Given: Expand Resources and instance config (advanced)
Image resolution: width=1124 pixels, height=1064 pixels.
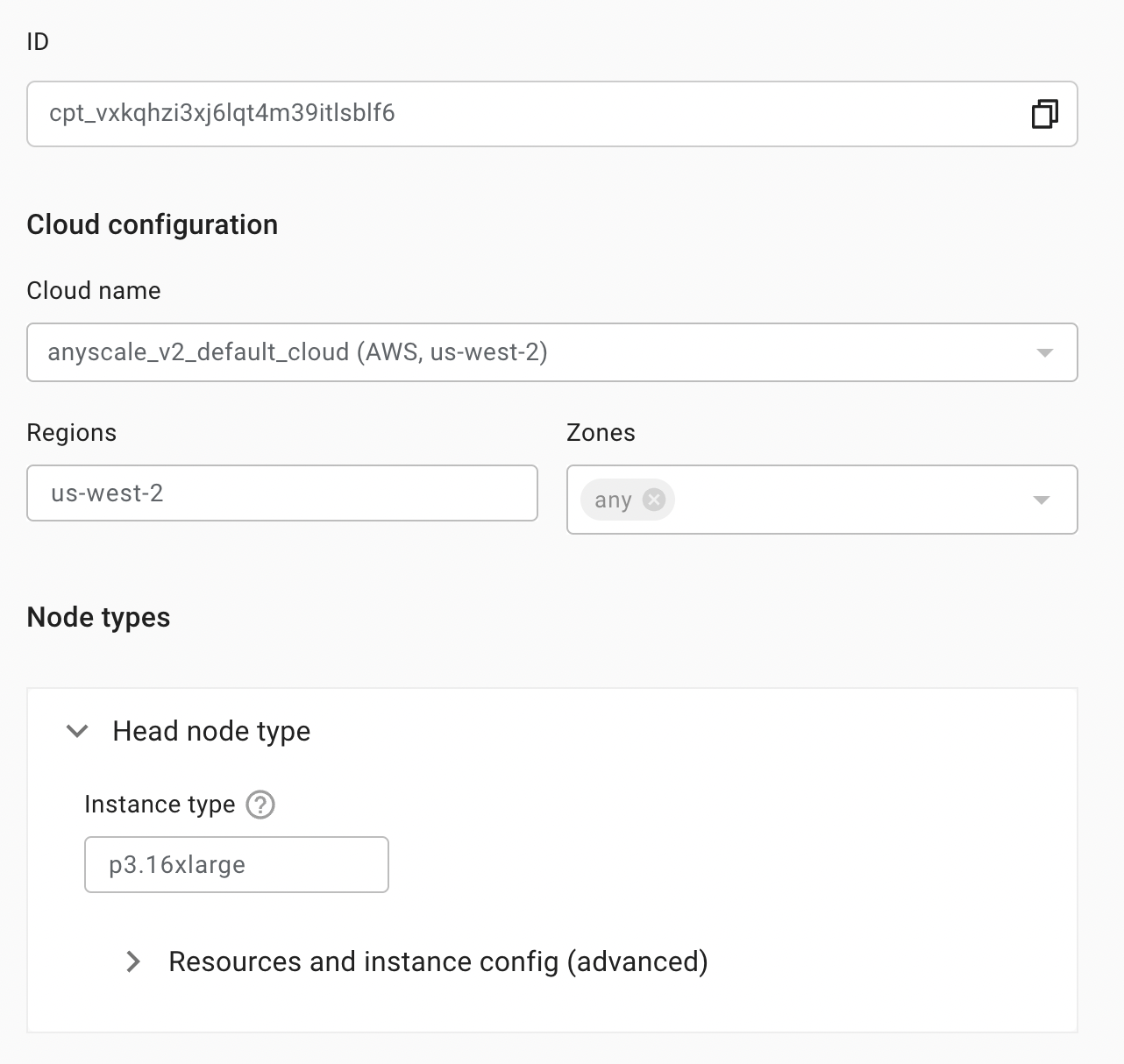Looking at the screenshot, I should point(438,961).
